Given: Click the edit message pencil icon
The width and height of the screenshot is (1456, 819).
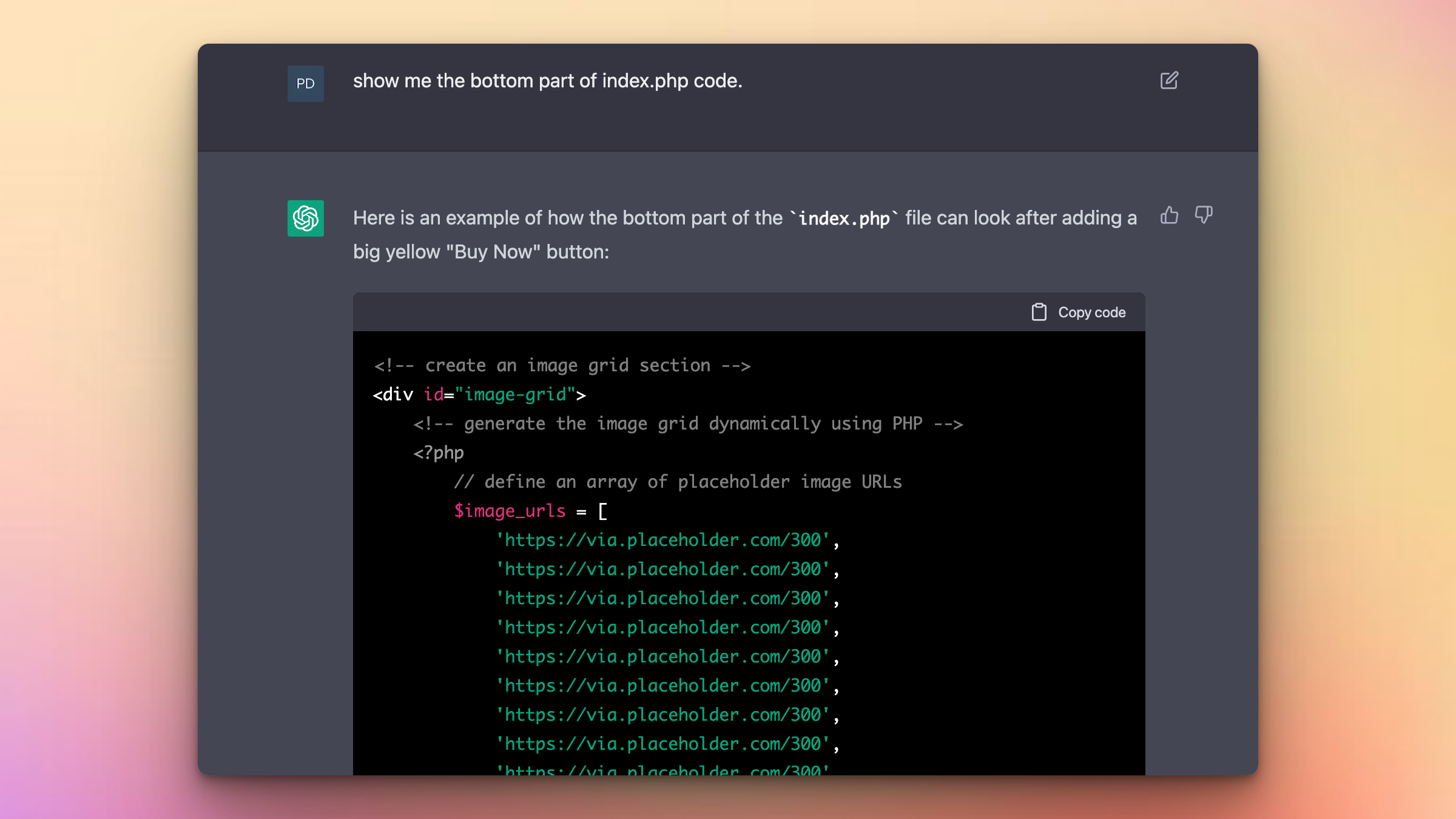Looking at the screenshot, I should click(x=1169, y=81).
